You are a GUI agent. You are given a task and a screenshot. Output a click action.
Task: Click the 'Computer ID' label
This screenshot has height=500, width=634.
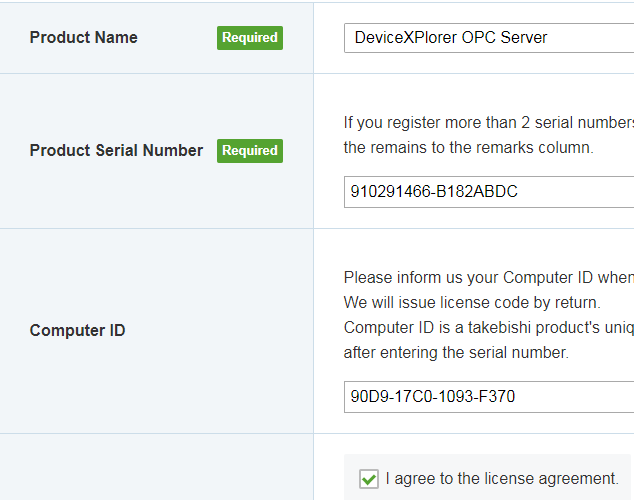(77, 331)
